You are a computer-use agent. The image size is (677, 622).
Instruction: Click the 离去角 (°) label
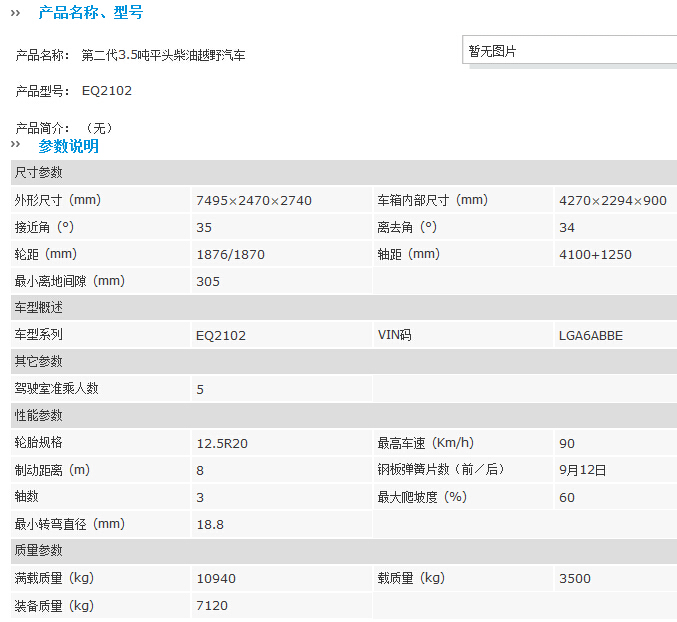(x=407, y=227)
